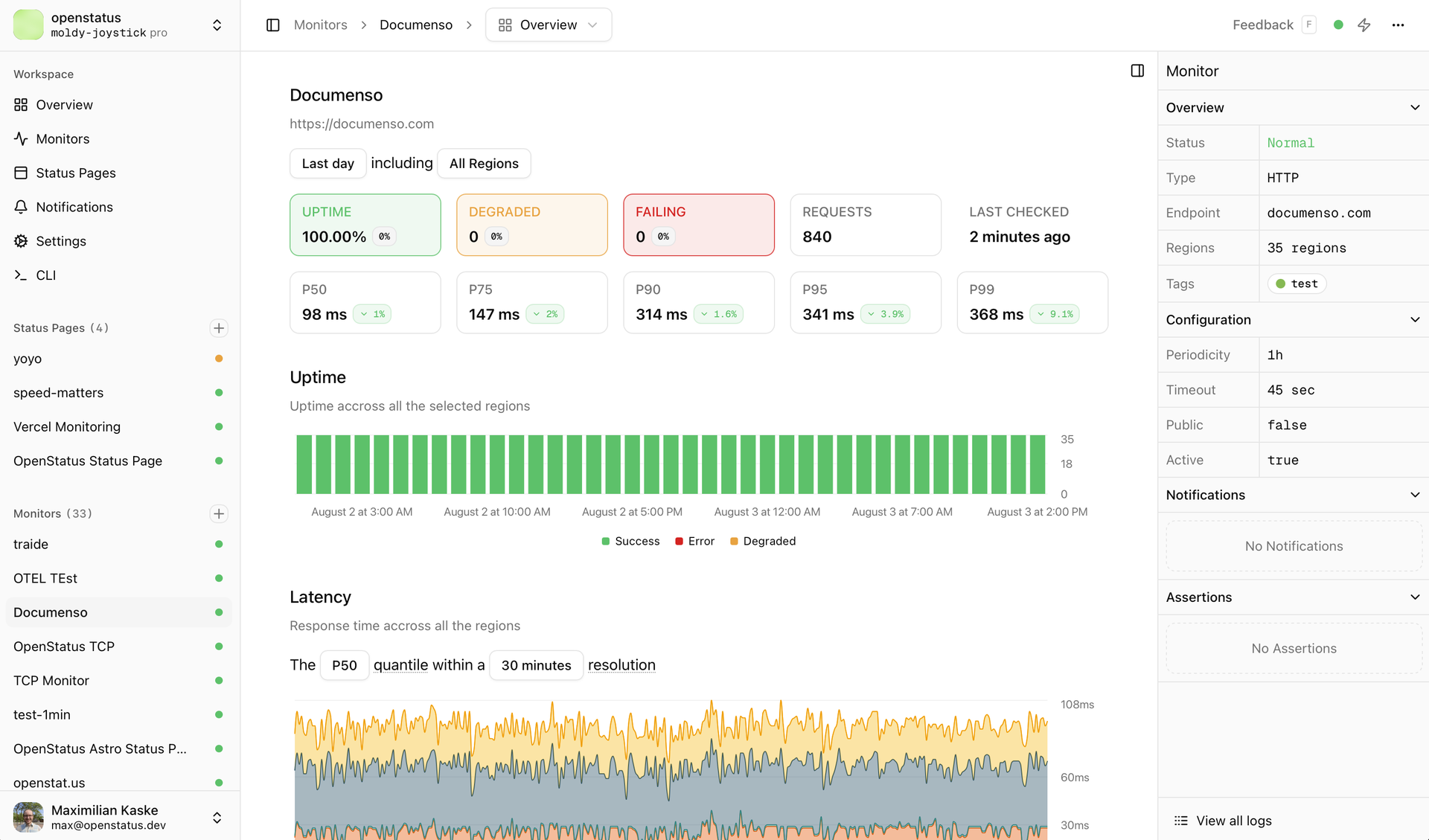Viewport: 1429px width, 840px height.
Task: Toggle Degraded series in uptime legend
Action: [x=763, y=541]
